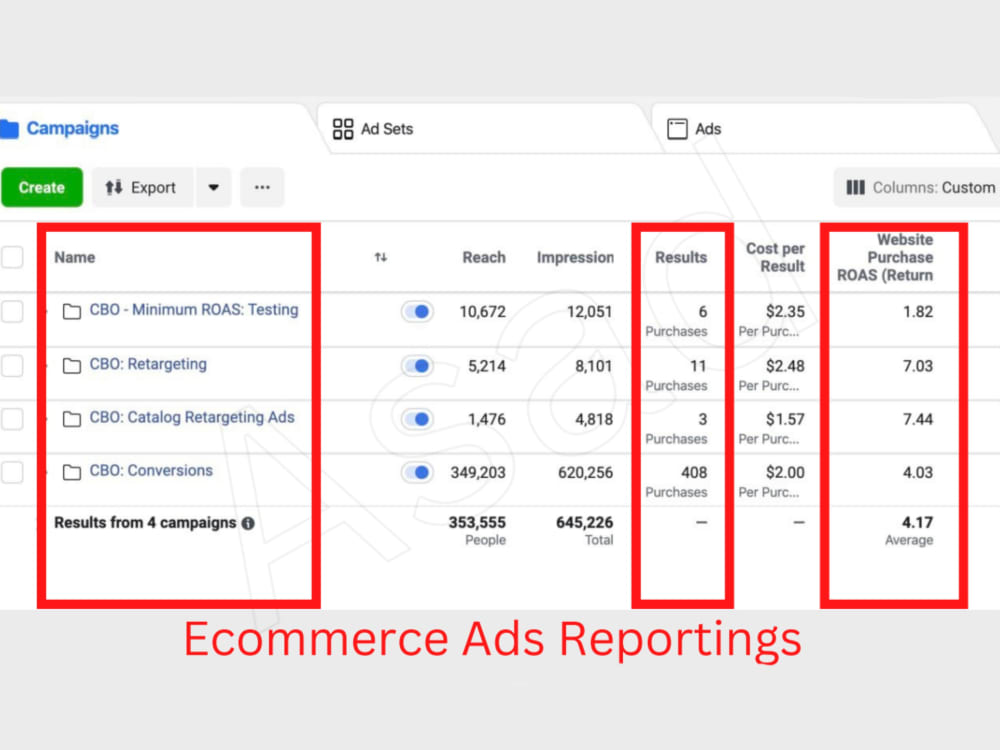Tick checkbox for CBO: Retargeting row
This screenshot has width=1000, height=750.
(11, 366)
